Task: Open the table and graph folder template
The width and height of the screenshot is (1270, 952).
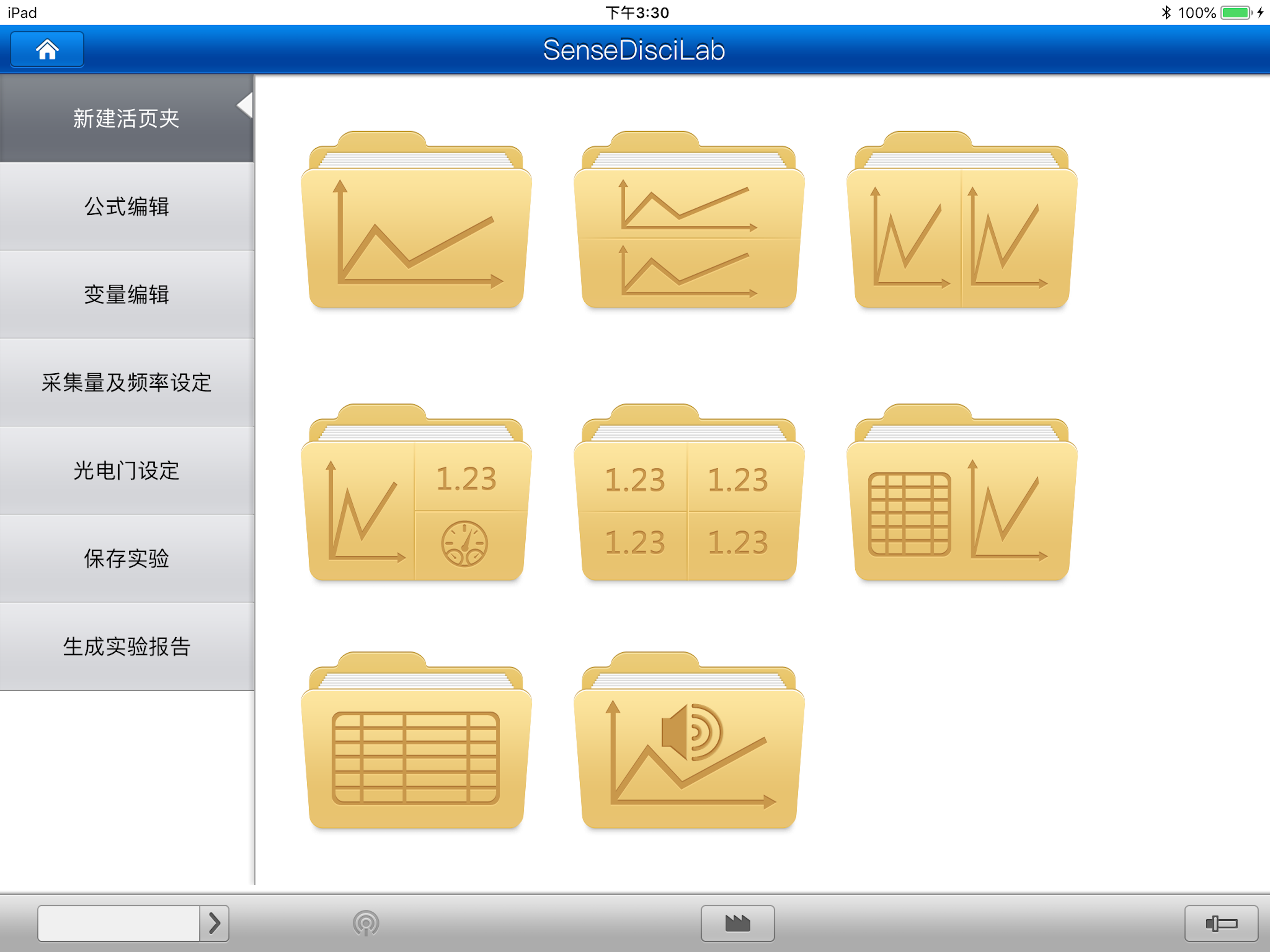Action: [x=962, y=493]
